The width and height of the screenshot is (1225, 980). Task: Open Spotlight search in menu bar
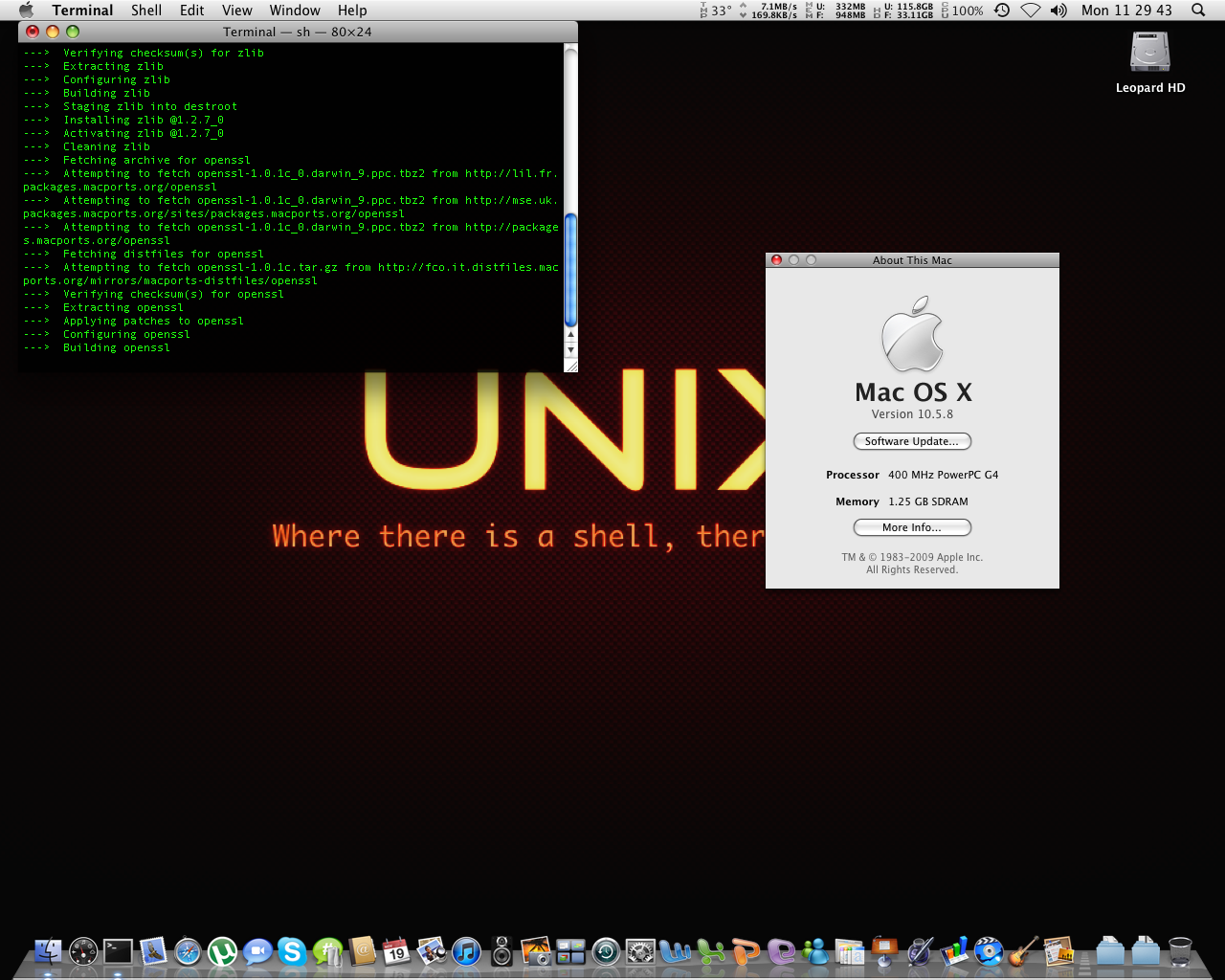(1198, 11)
